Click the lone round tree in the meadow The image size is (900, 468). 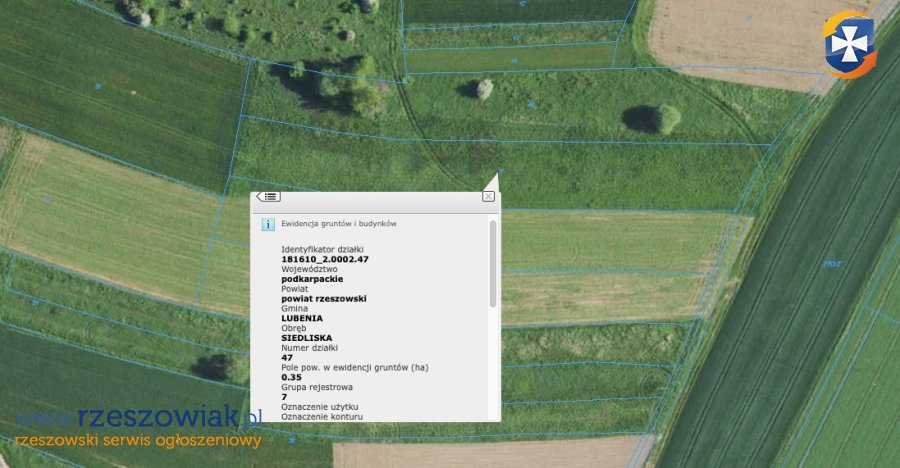(x=667, y=118)
